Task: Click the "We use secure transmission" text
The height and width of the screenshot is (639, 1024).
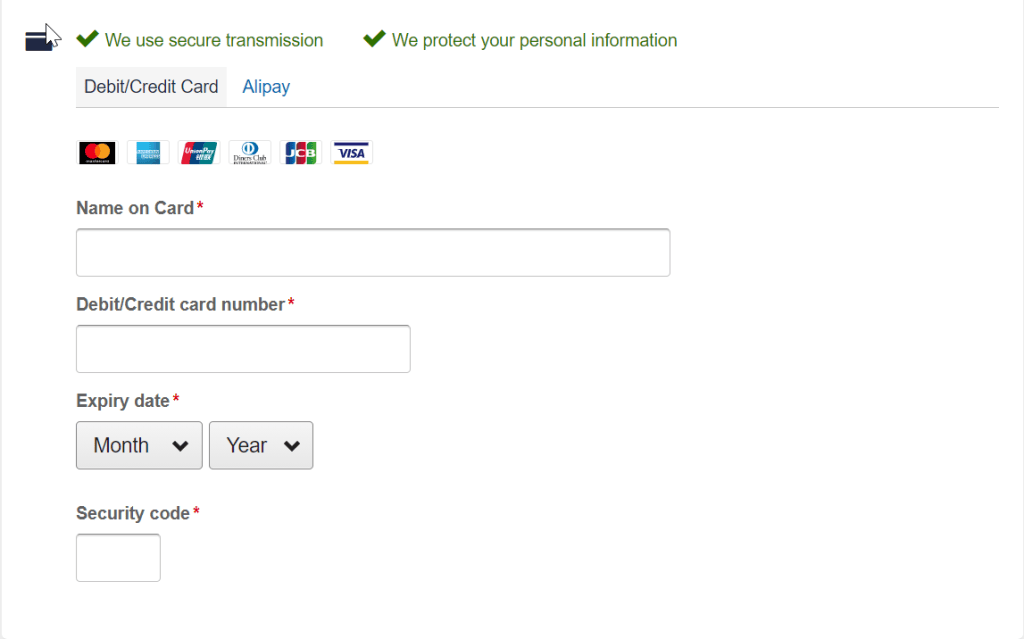Action: pyautogui.click(x=214, y=41)
